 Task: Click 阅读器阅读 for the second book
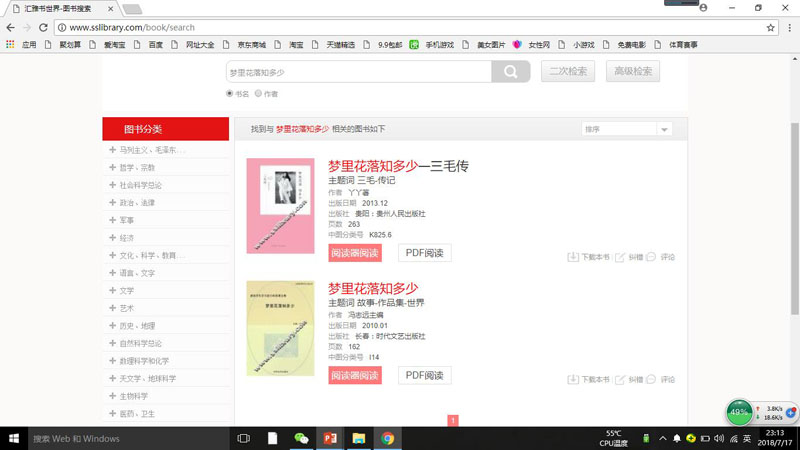point(355,376)
